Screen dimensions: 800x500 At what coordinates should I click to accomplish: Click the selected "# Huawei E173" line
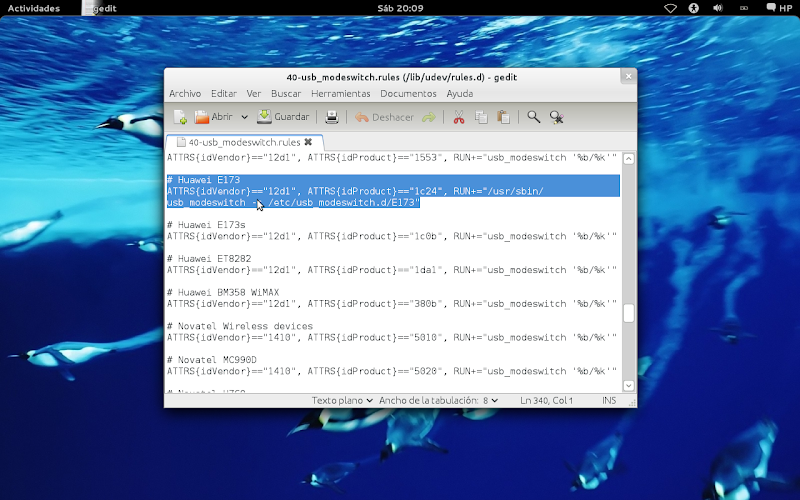pyautogui.click(x=204, y=180)
